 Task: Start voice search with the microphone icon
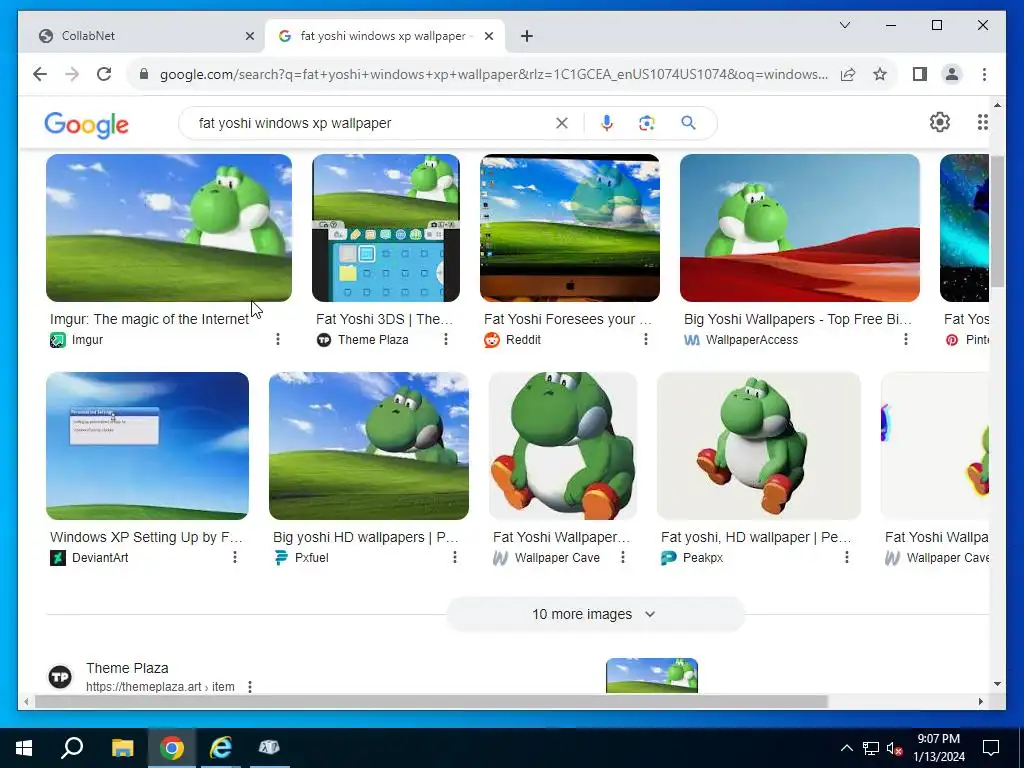[607, 123]
